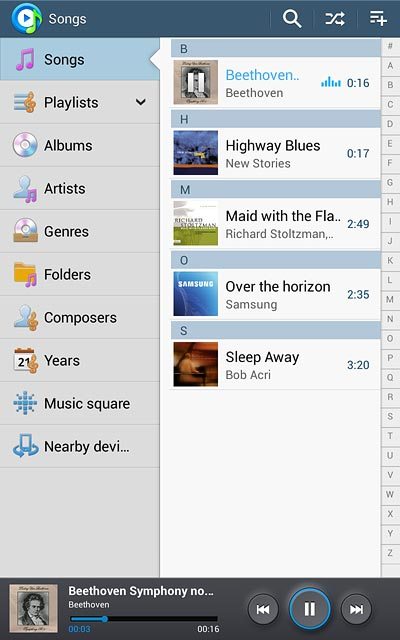This screenshot has width=400, height=640.
Task: Skip to next track
Action: tap(356, 609)
